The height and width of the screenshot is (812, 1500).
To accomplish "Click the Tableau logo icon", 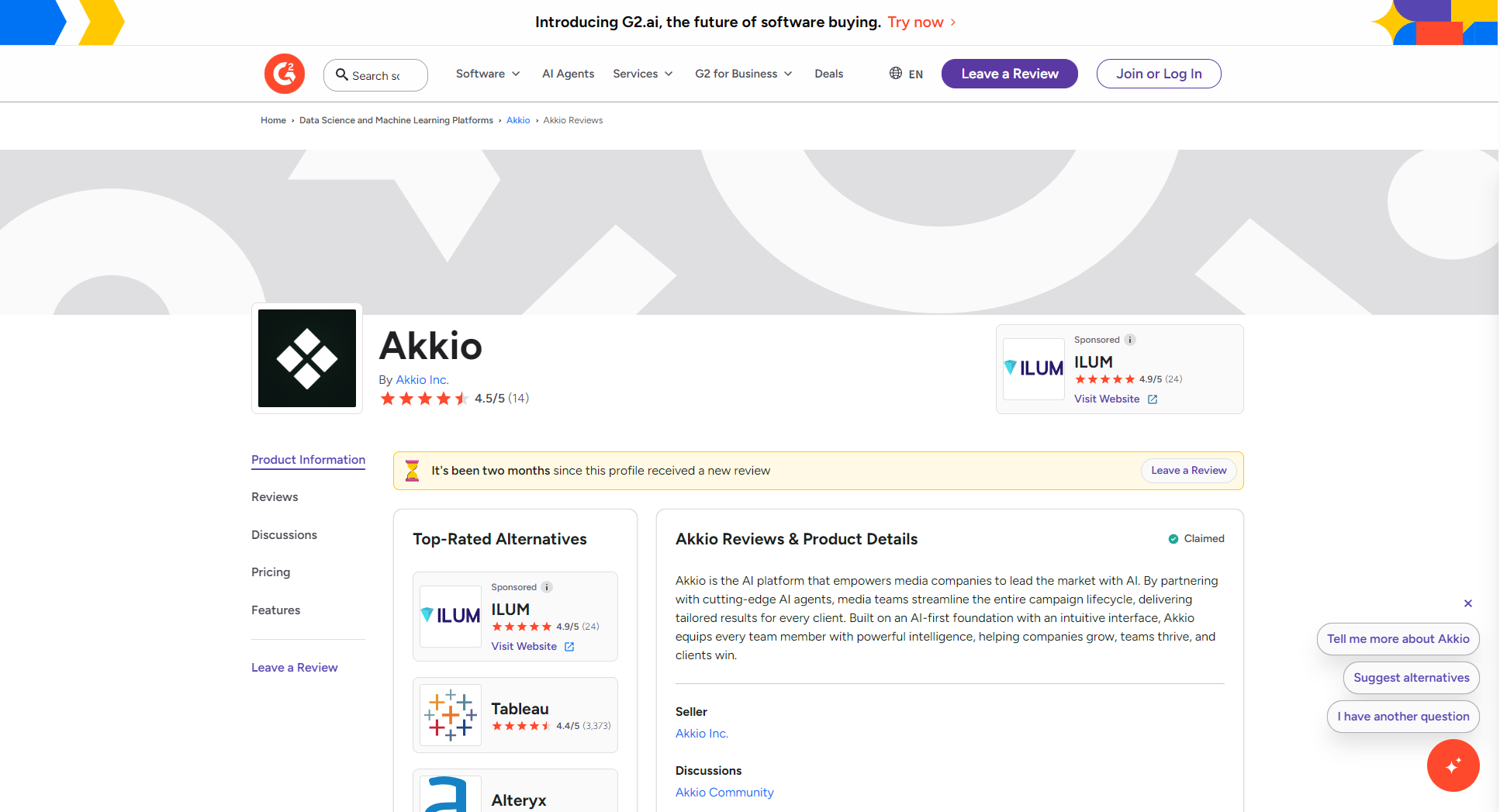I will [x=450, y=715].
